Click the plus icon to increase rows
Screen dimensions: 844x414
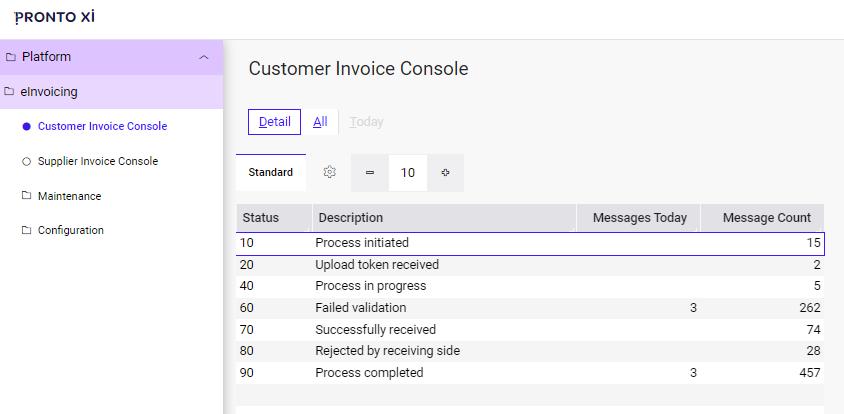click(445, 173)
